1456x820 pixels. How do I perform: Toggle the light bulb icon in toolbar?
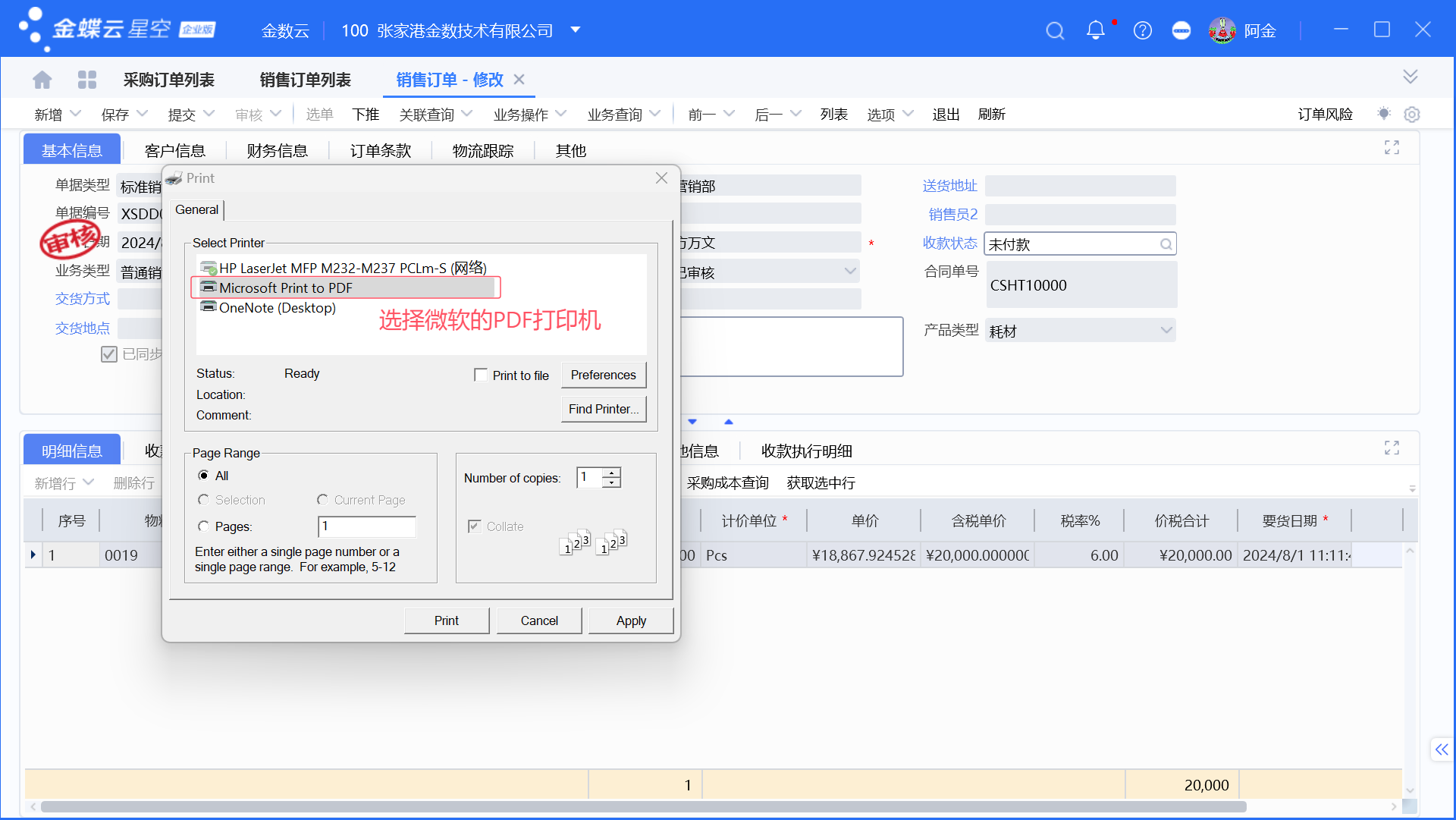[x=1384, y=114]
